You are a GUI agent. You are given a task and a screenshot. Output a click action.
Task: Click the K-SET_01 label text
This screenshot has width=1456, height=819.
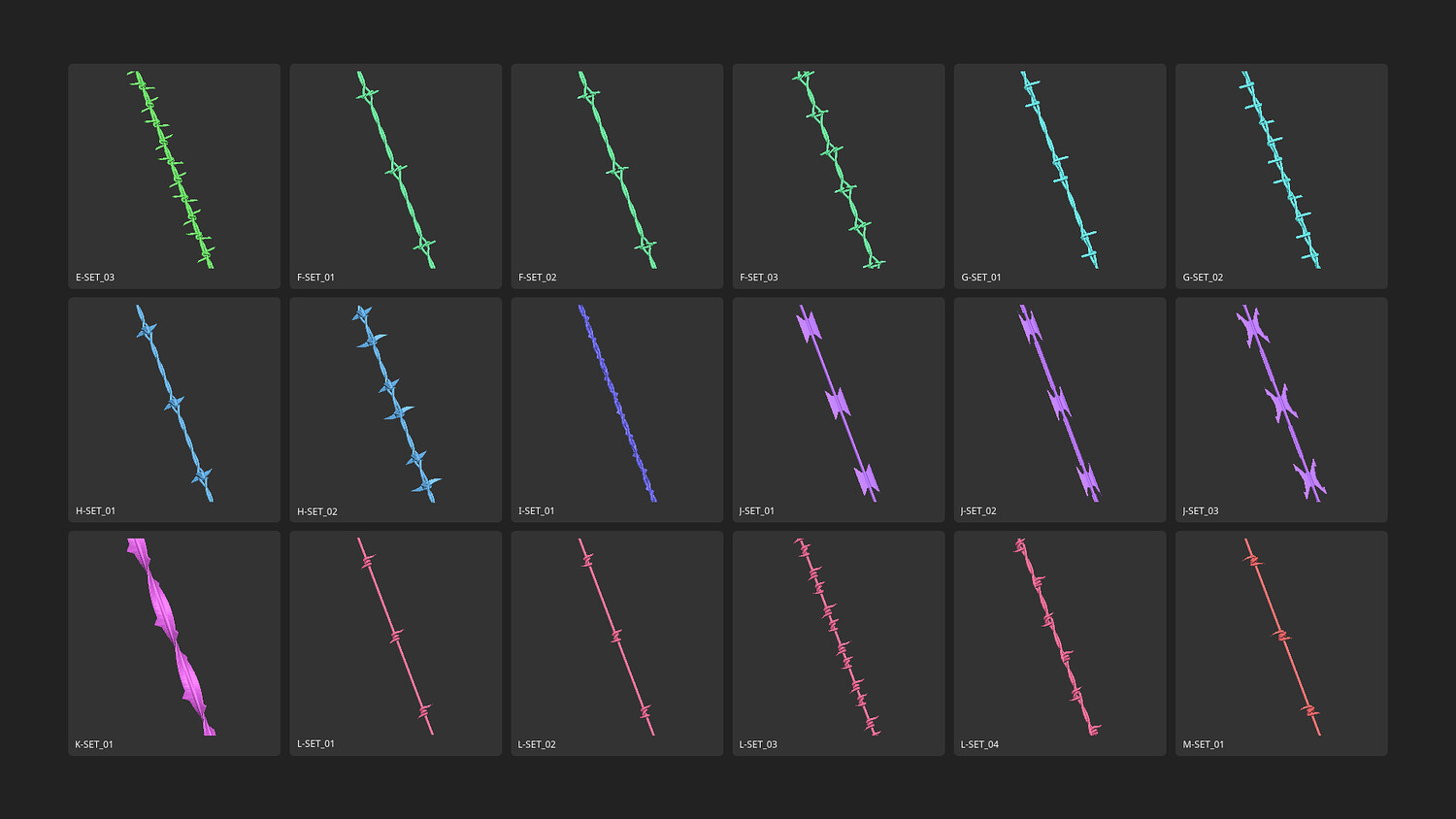[94, 744]
